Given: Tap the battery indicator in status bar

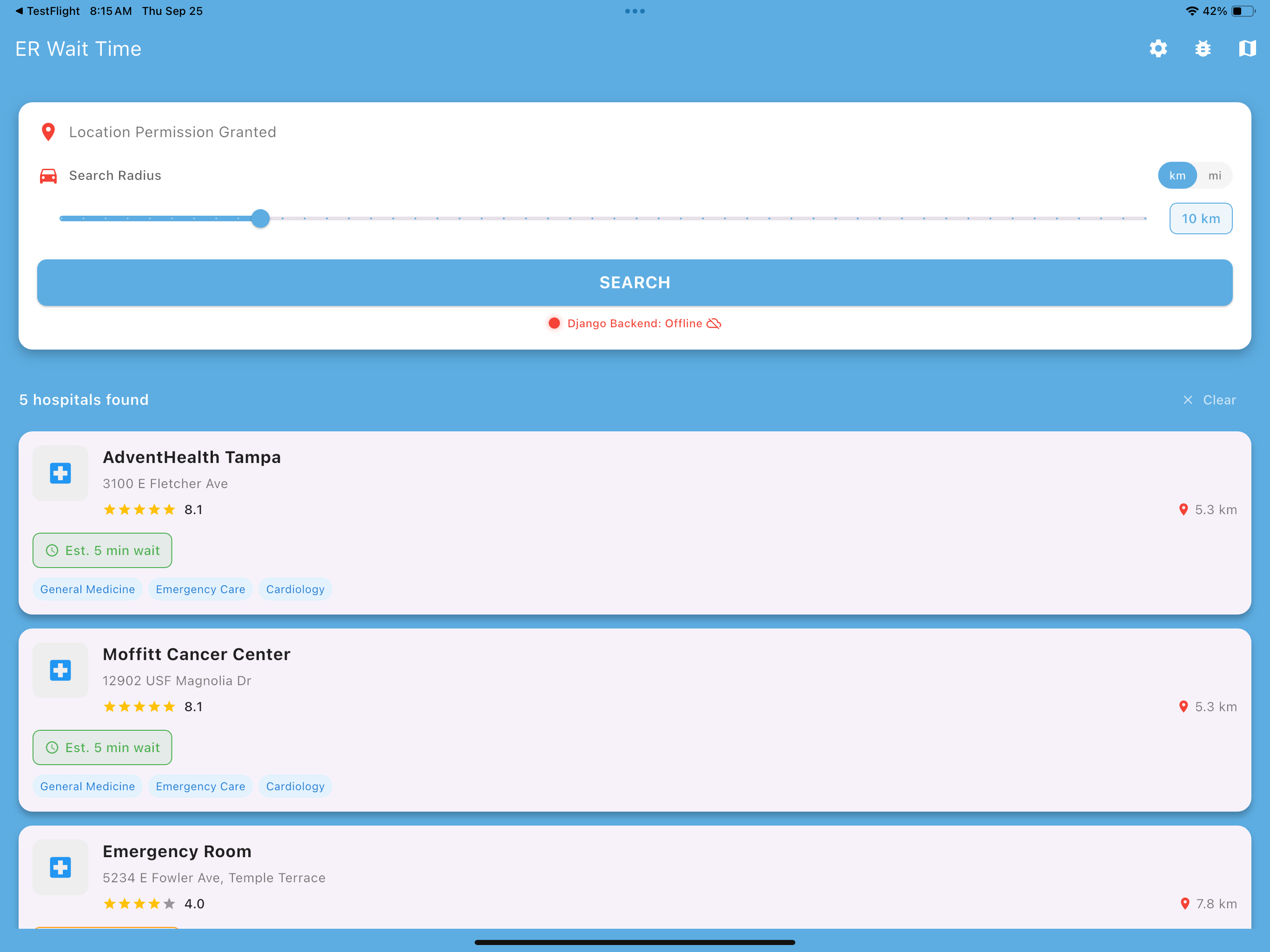Looking at the screenshot, I should click(x=1243, y=11).
